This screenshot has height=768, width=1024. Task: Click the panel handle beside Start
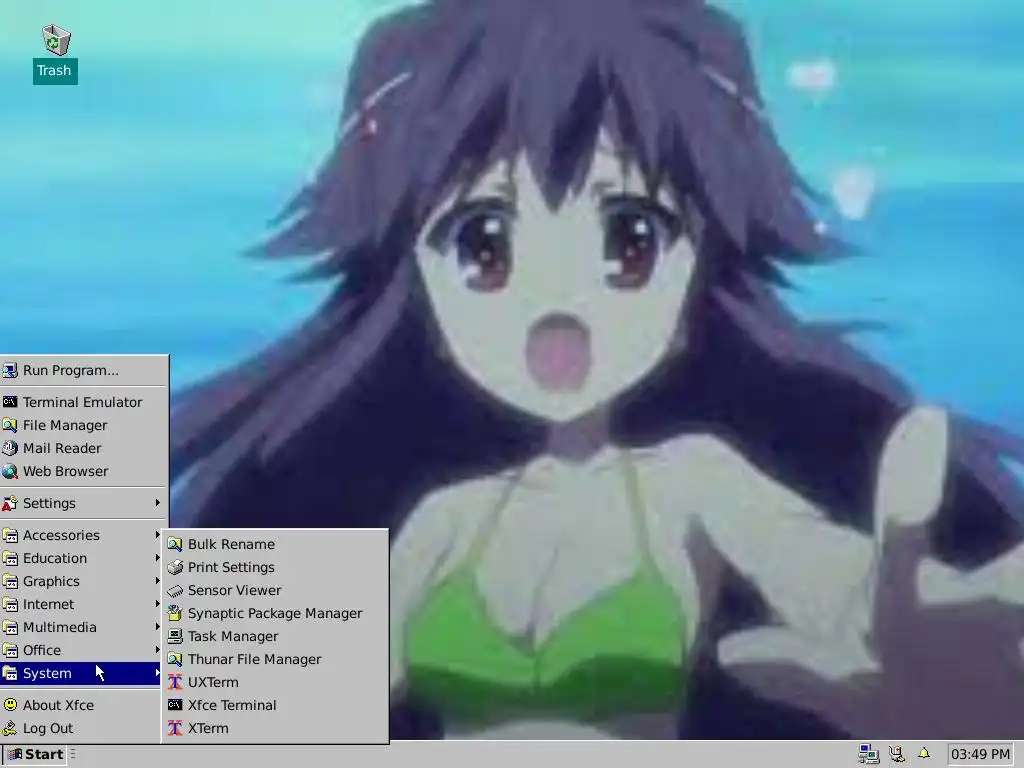[72, 754]
